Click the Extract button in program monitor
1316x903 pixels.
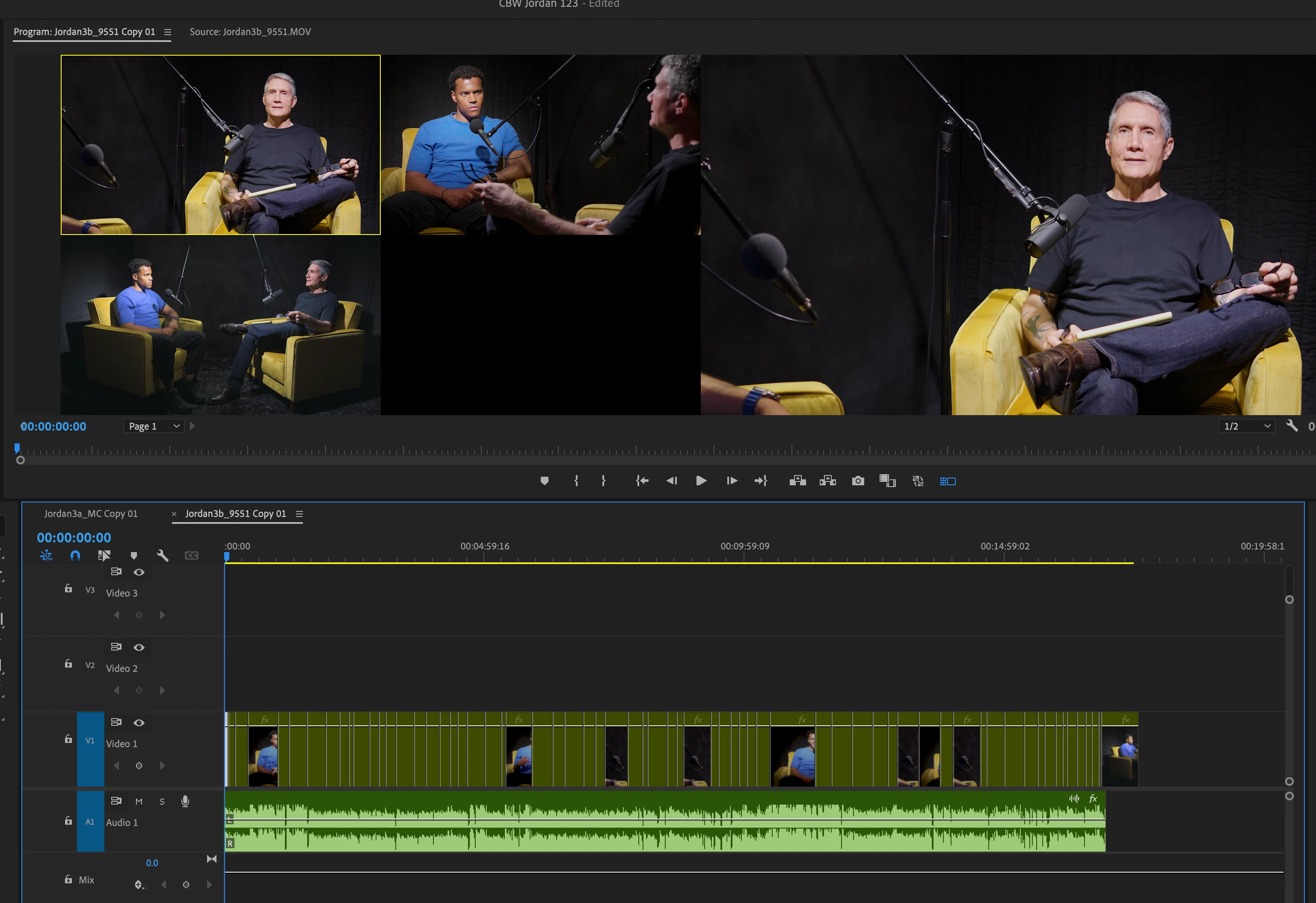(x=827, y=481)
